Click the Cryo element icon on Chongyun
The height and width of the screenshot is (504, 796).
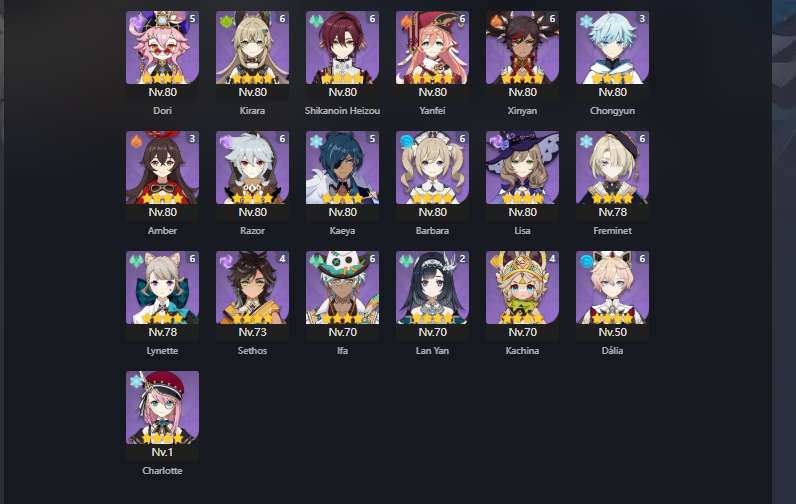[x=586, y=21]
